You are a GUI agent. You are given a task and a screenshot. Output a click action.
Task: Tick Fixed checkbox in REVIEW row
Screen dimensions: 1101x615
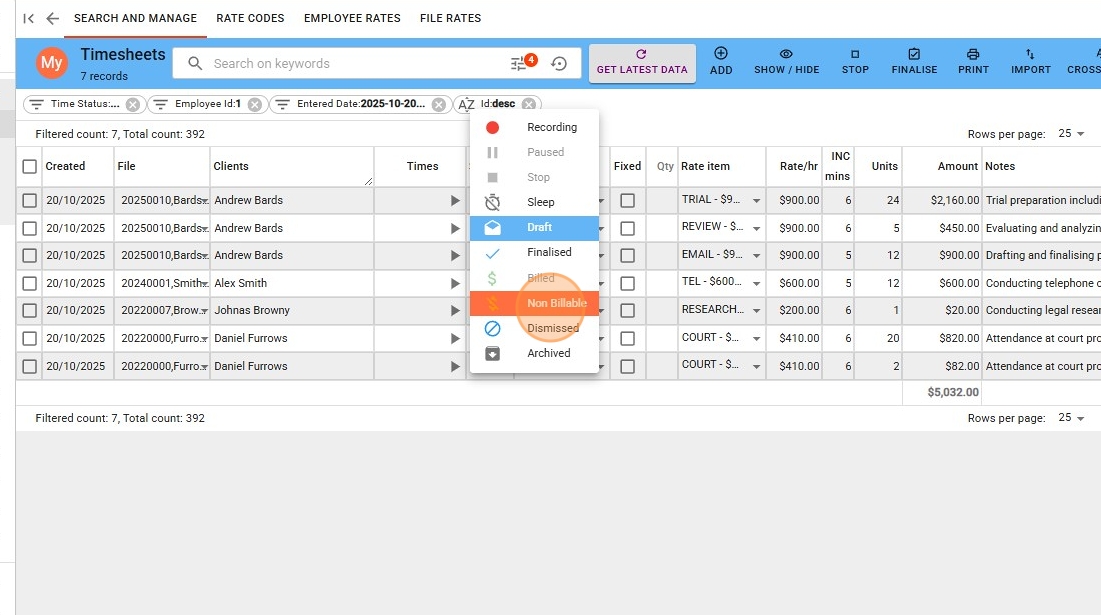pyautogui.click(x=628, y=229)
